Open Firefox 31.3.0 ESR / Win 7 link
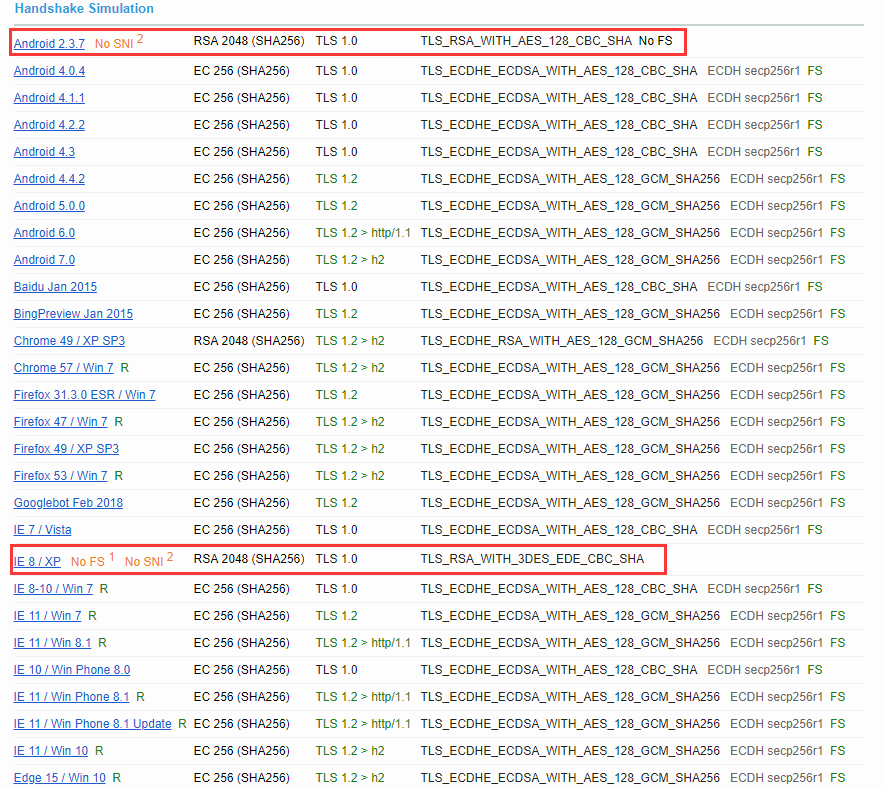The image size is (883, 789). point(84,395)
